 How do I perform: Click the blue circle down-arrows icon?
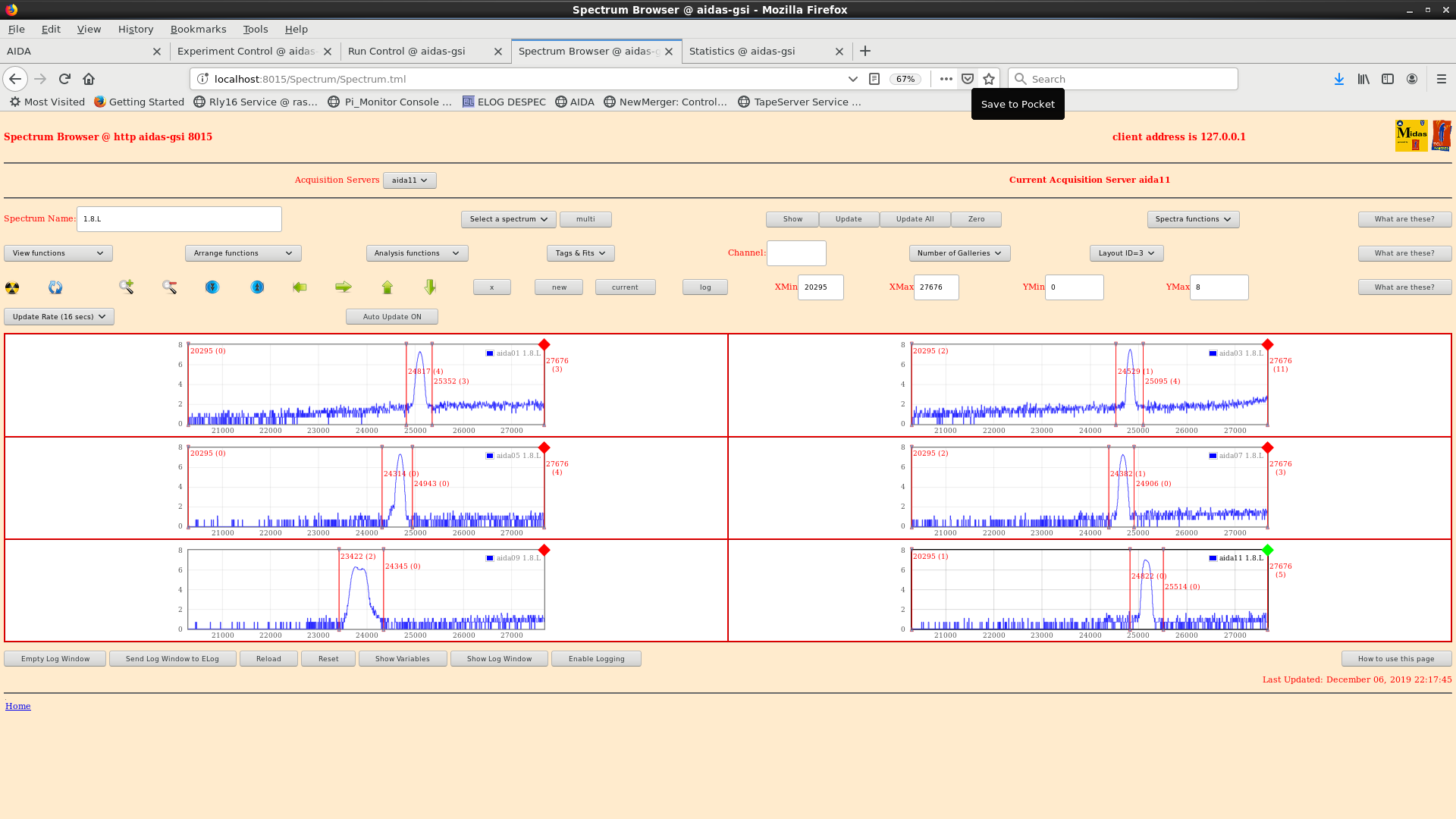(x=212, y=287)
